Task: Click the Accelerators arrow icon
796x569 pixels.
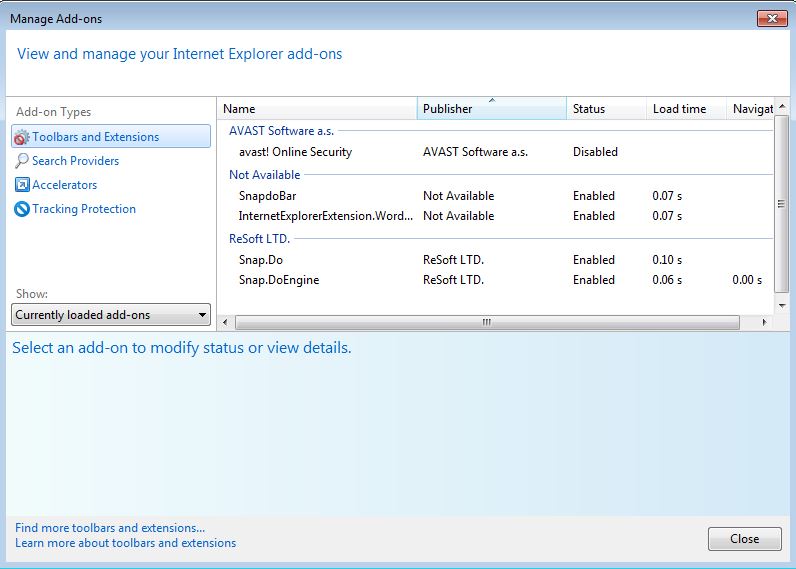Action: (x=22, y=185)
